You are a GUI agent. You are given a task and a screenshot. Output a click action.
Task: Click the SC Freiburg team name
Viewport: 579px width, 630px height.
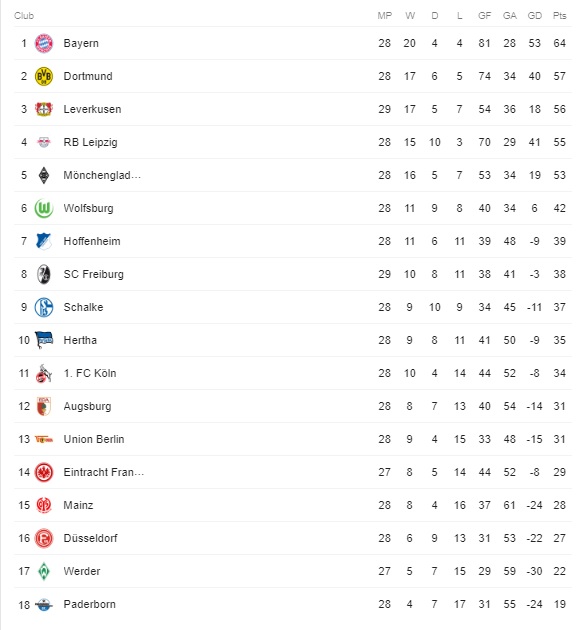(94, 274)
